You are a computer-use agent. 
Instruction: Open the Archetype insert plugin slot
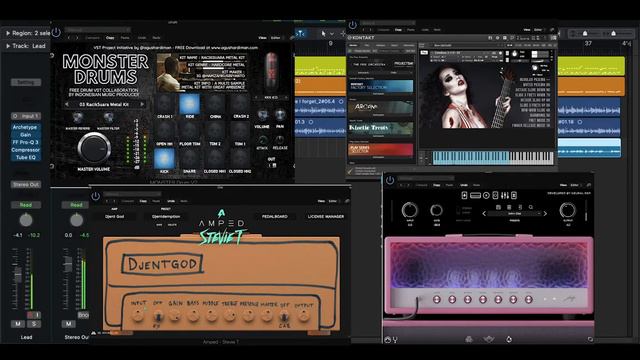(25, 127)
